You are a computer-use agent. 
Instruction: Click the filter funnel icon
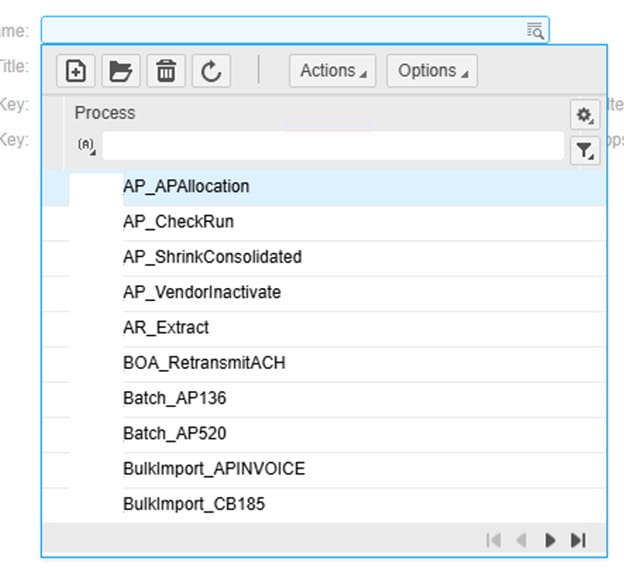pos(584,151)
